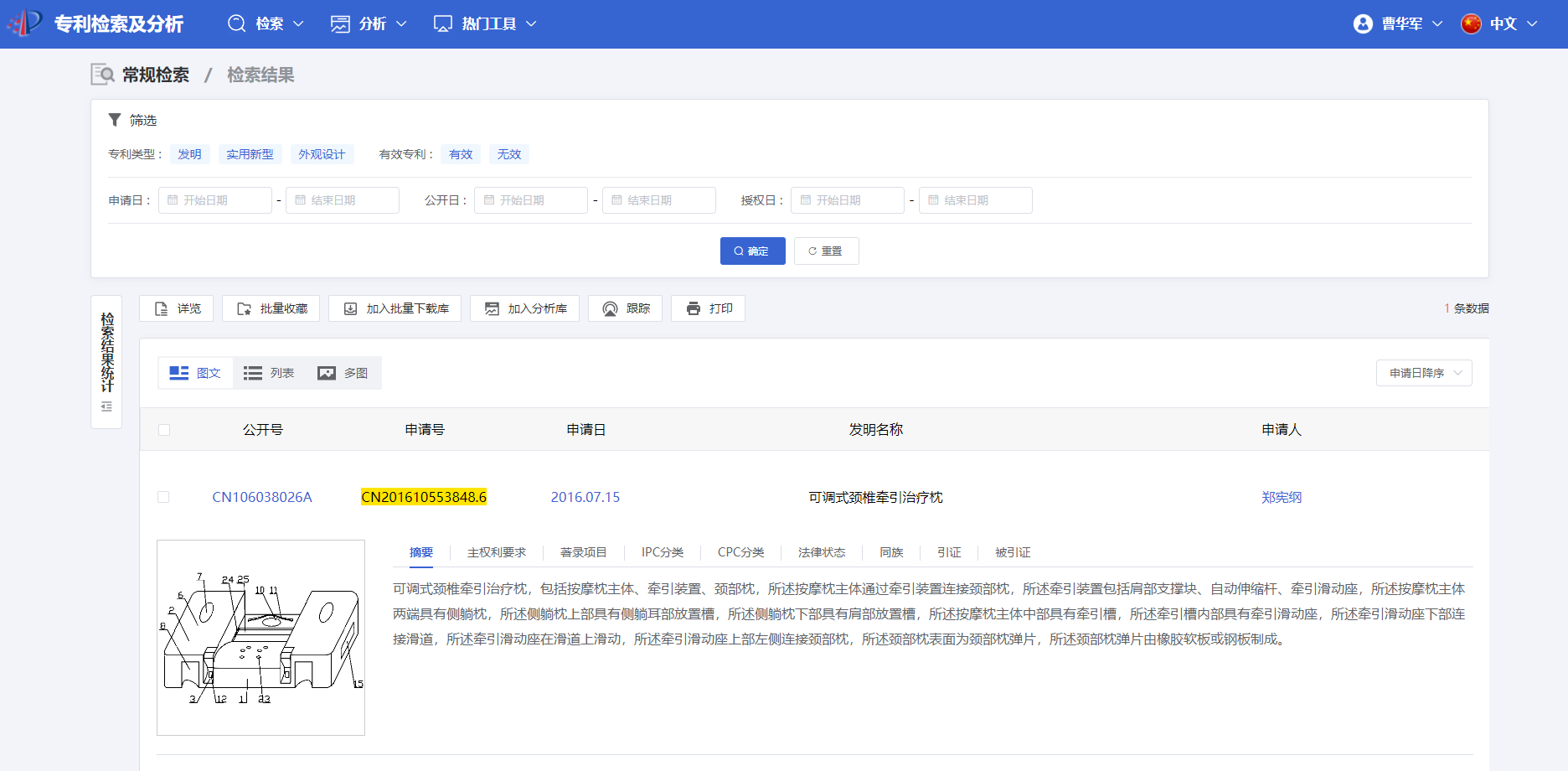Toggle the 无效 invalid patents filter
This screenshot has height=771, width=1568.
coord(509,154)
